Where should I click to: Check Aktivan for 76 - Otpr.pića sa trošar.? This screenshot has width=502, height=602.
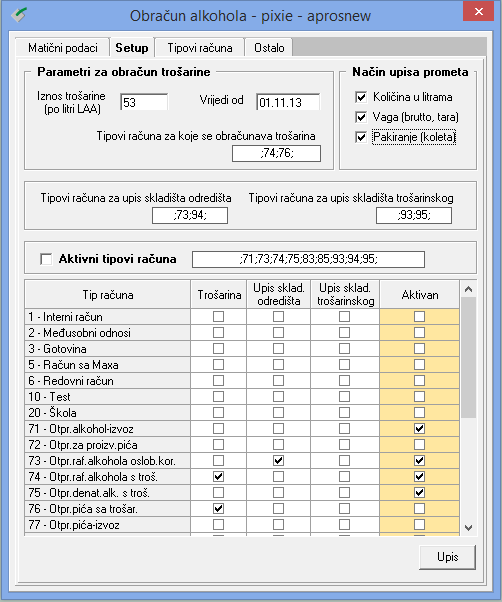[419, 508]
